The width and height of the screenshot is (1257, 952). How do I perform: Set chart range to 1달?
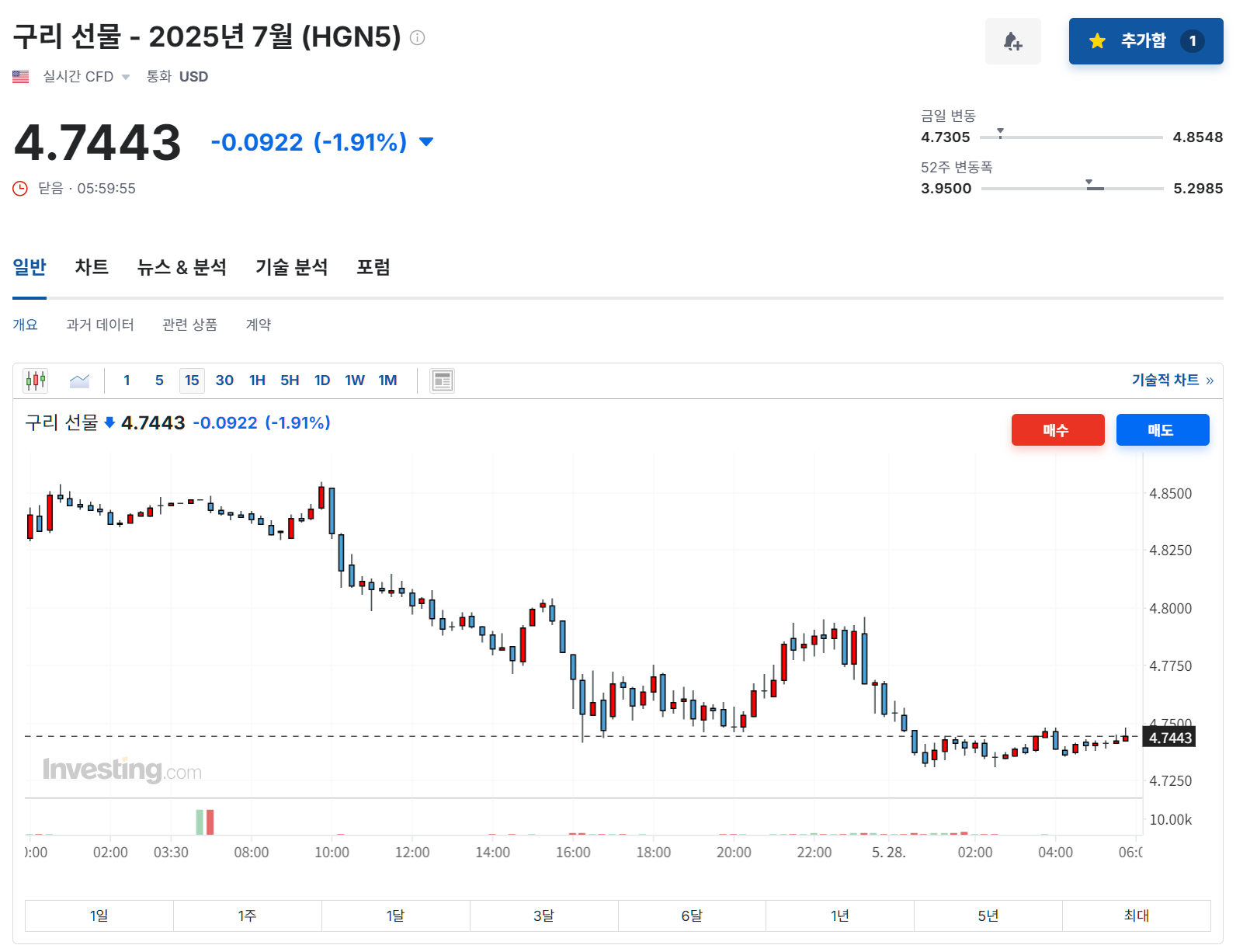pyautogui.click(x=396, y=916)
